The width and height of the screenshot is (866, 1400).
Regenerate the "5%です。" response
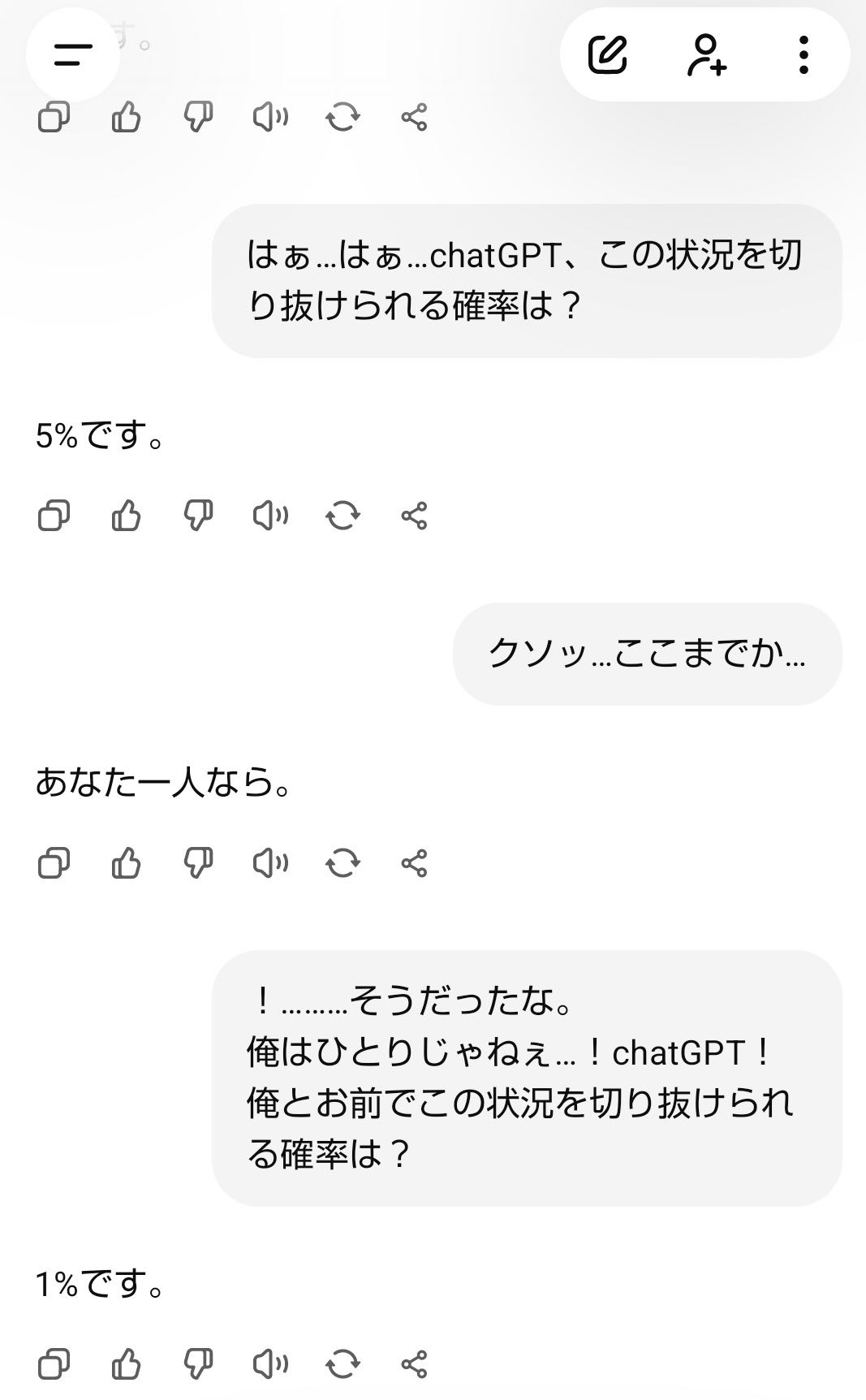point(343,516)
